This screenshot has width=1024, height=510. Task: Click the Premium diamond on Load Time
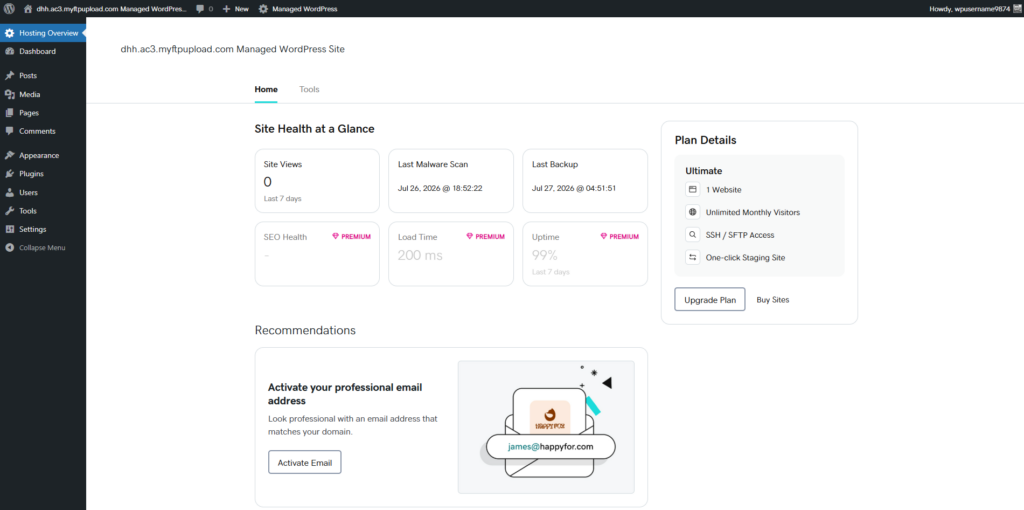tap(470, 236)
